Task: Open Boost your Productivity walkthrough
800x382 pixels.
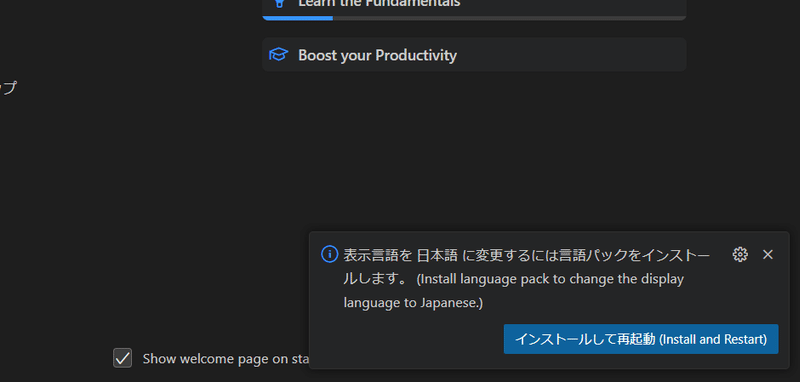Action: [x=474, y=55]
